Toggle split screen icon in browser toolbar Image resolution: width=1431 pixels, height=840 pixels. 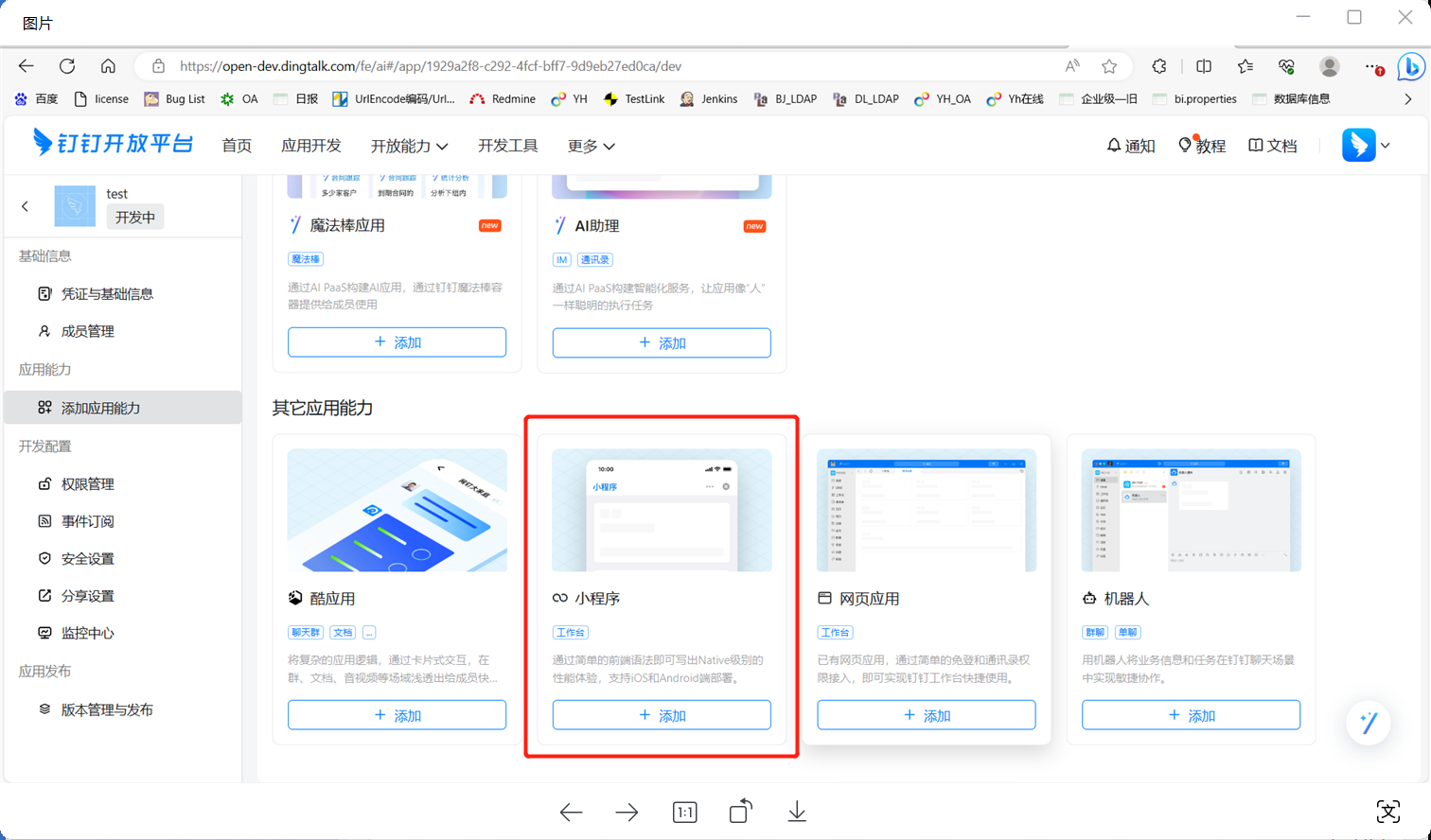pos(1204,66)
